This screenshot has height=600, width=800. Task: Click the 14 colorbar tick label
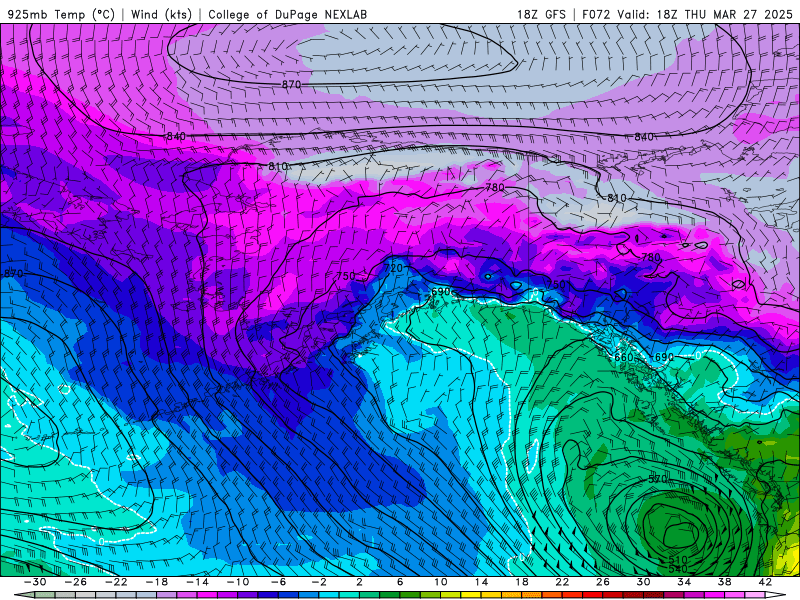click(x=481, y=582)
